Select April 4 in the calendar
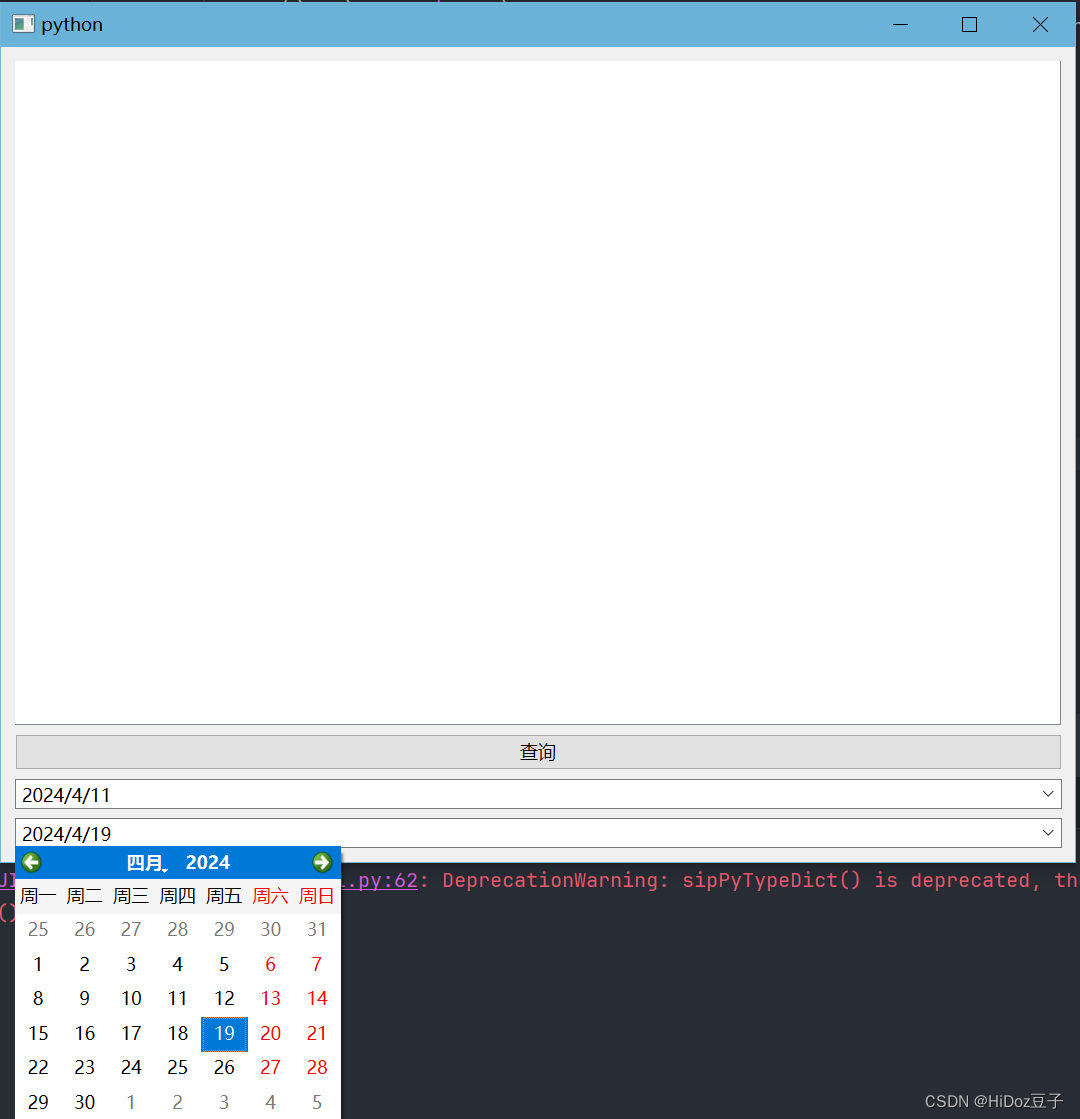 coord(178,964)
